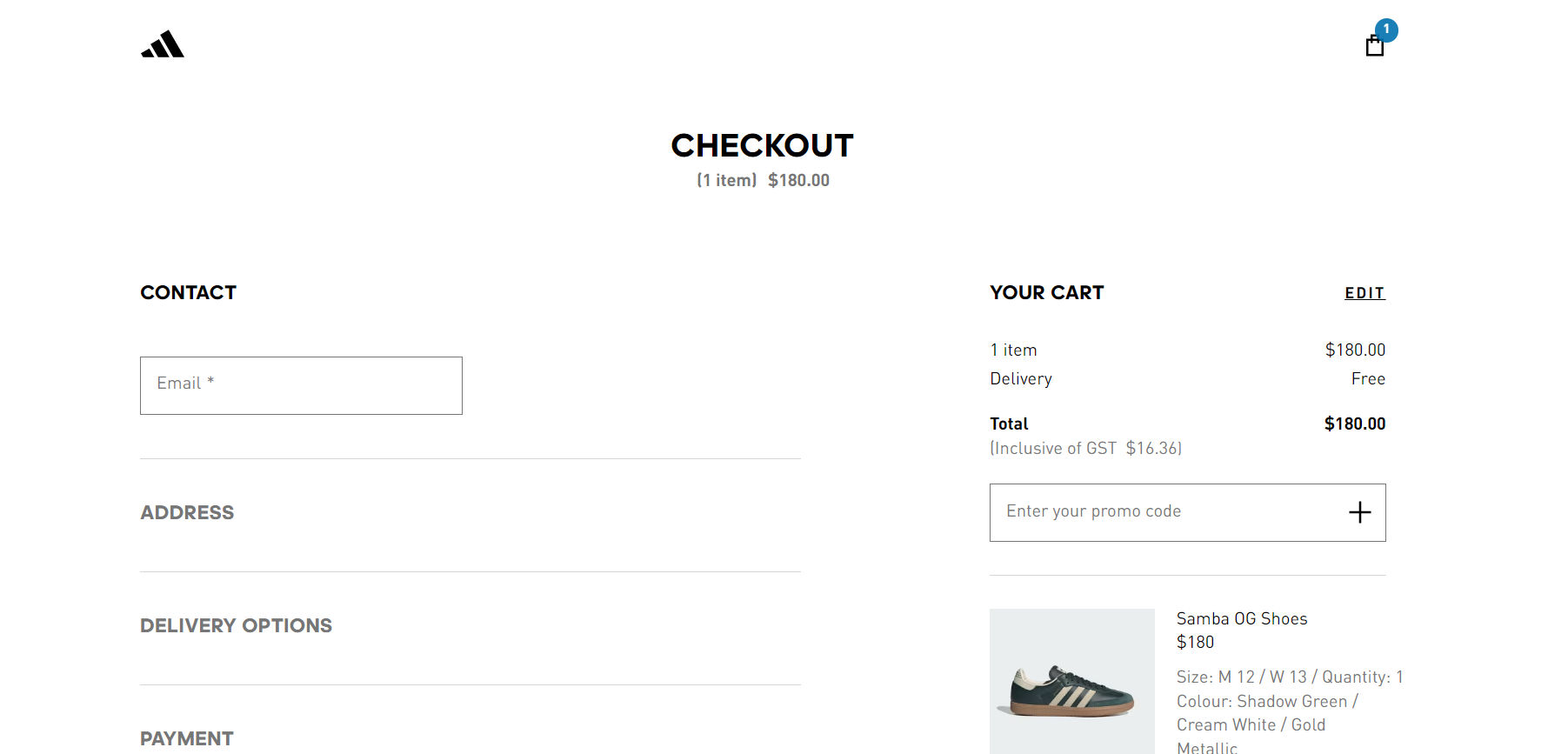Click the CHECKOUT page heading
Viewport: 1568px width, 754px height.
tap(762, 145)
